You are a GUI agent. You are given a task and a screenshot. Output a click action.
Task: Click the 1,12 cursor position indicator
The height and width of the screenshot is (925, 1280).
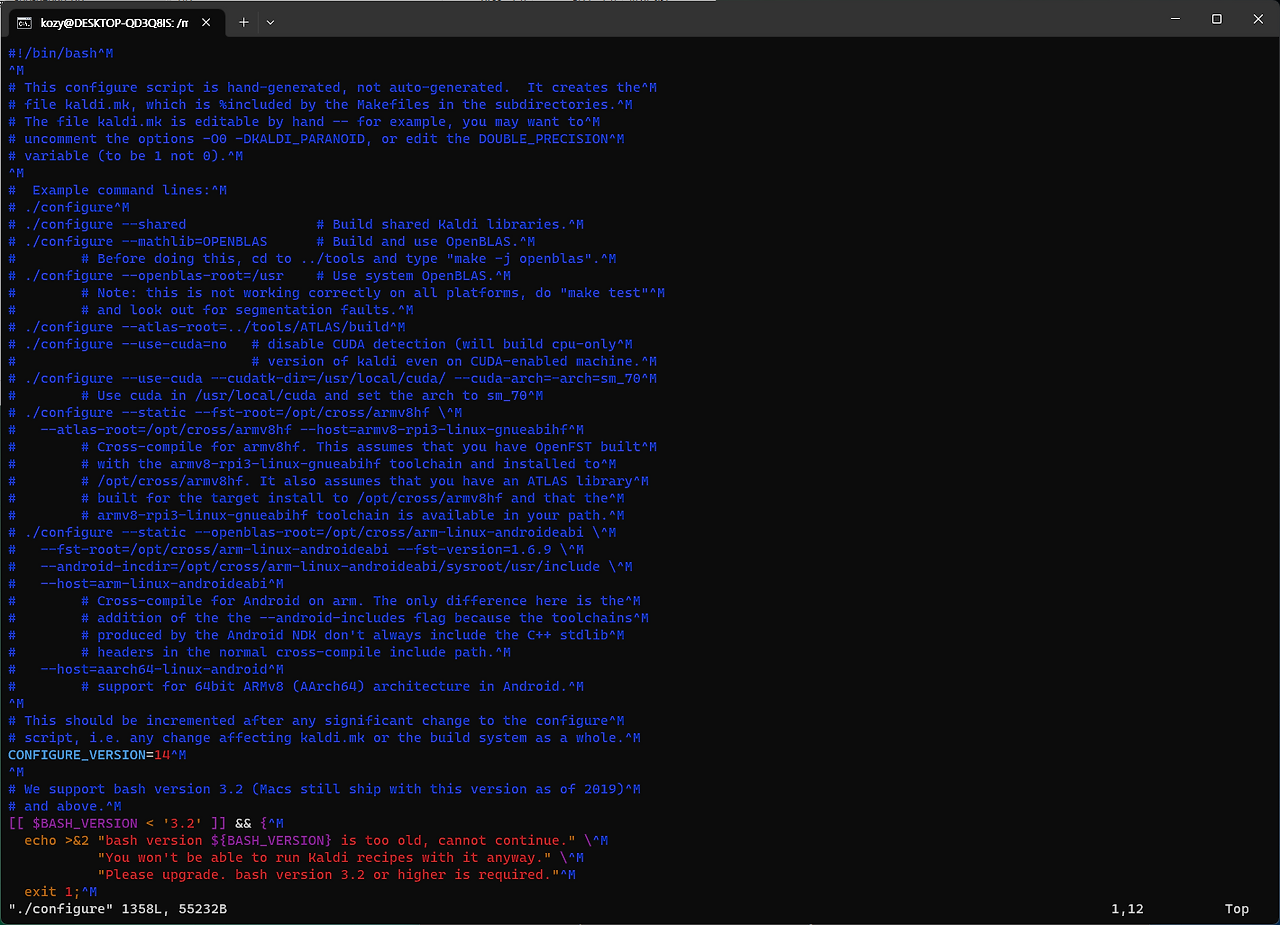click(x=1126, y=909)
